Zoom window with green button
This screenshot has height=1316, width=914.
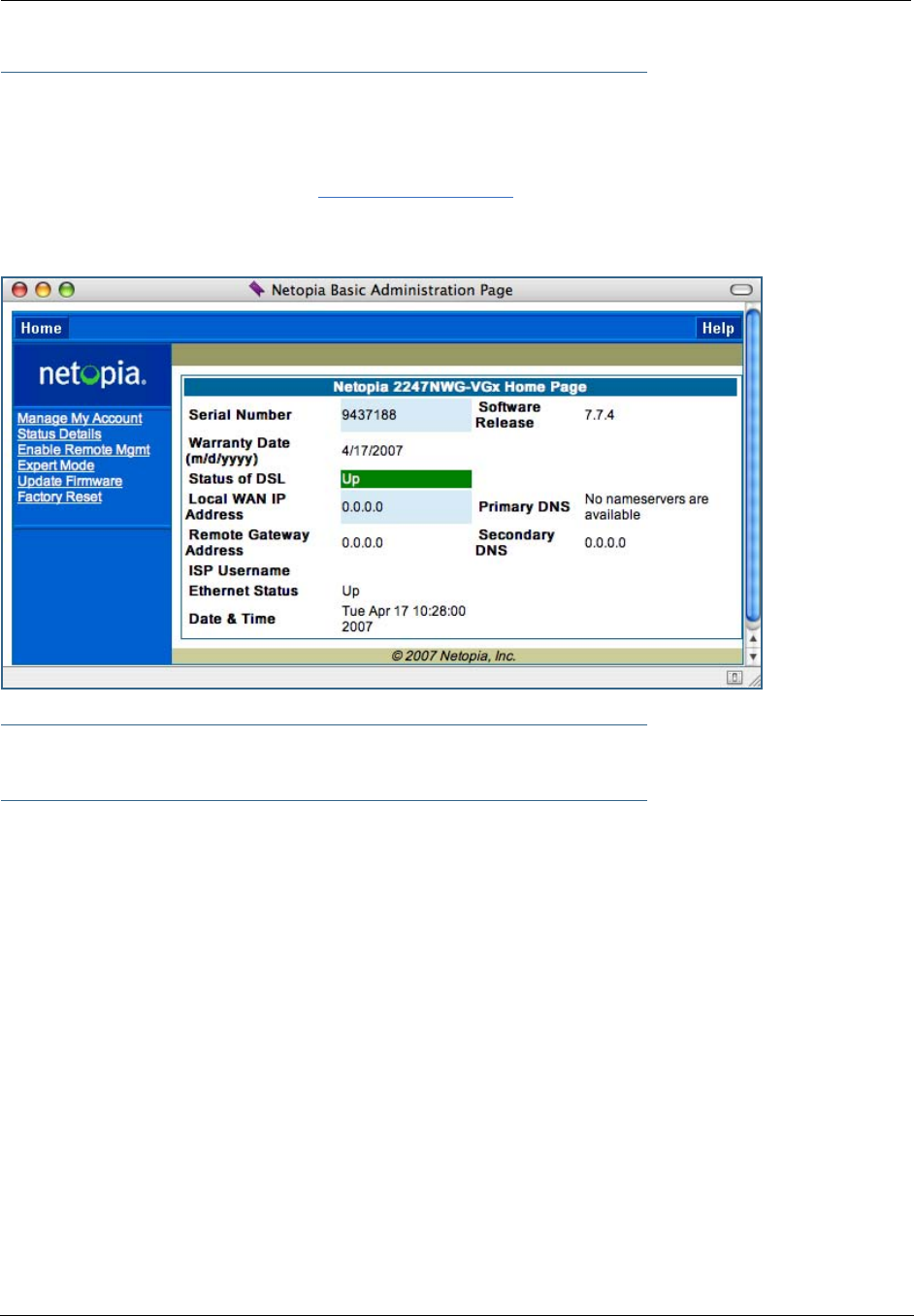point(66,290)
